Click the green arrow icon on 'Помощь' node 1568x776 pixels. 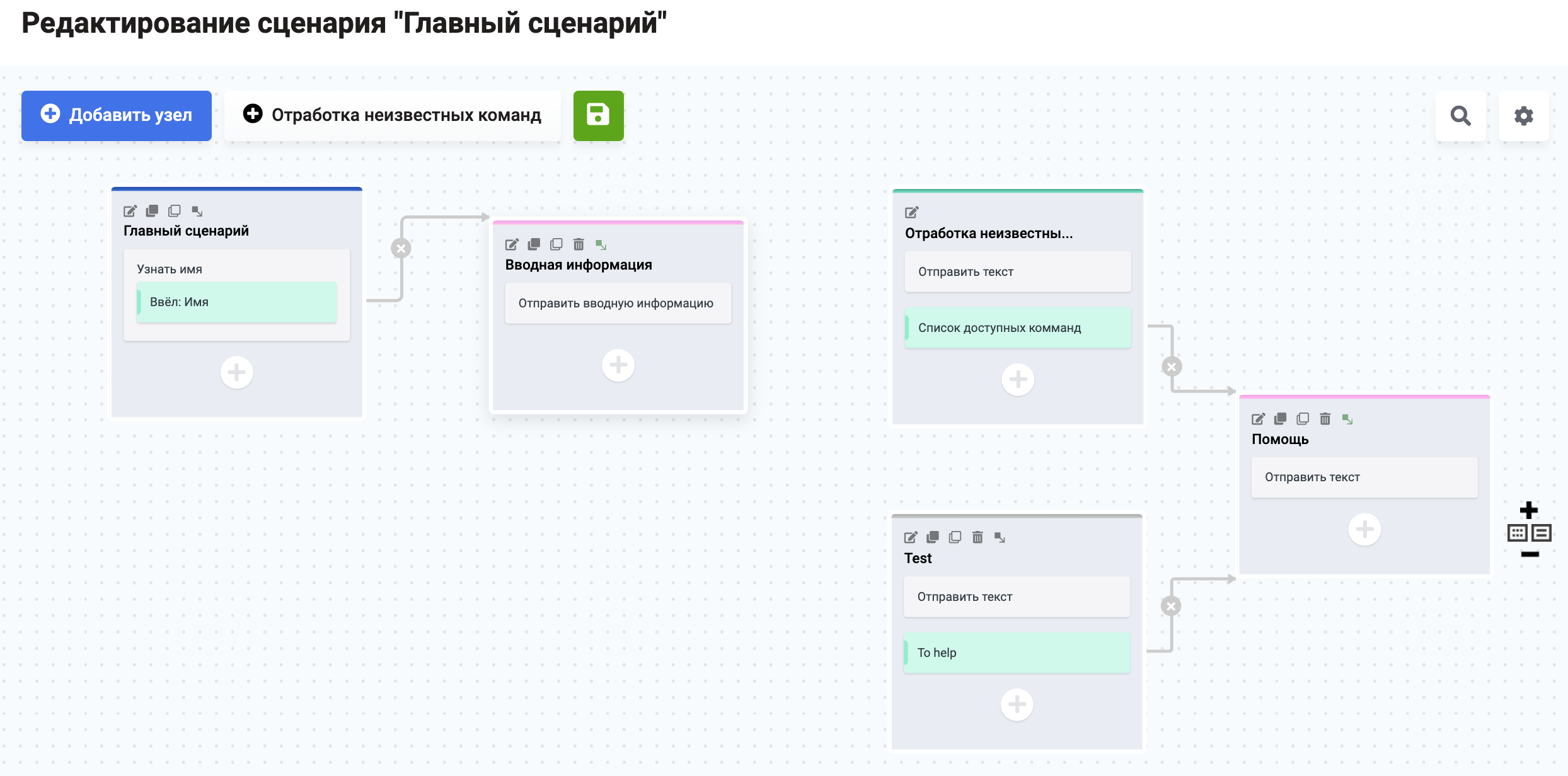pyautogui.click(x=1347, y=419)
